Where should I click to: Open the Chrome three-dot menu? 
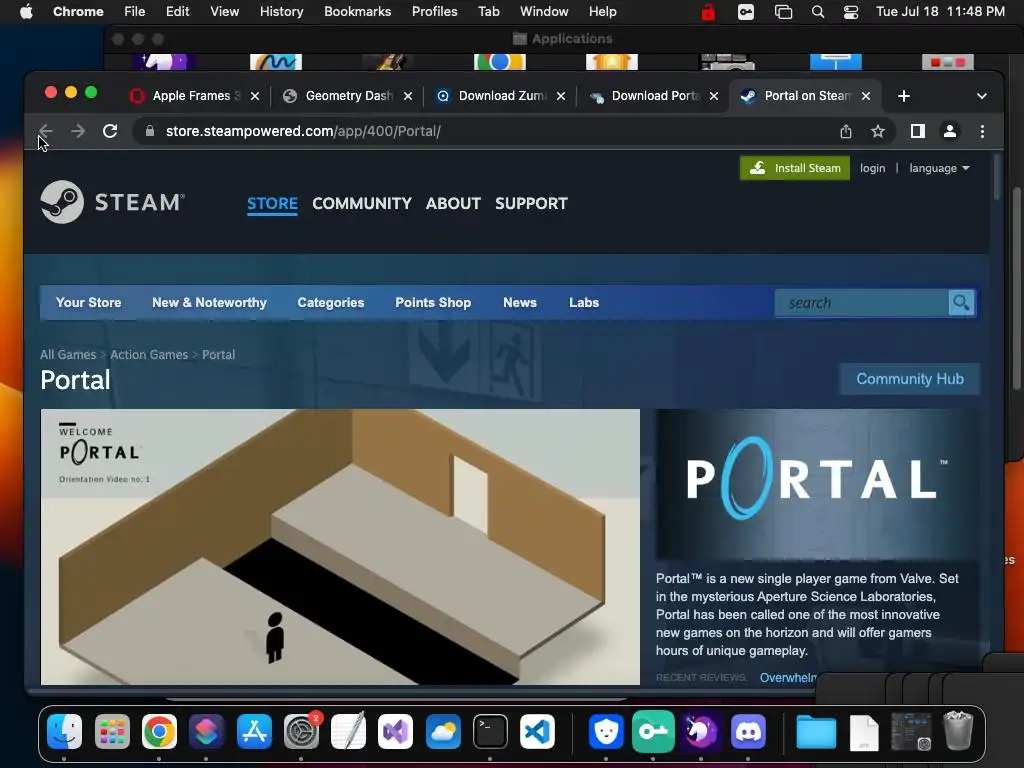[x=982, y=131]
